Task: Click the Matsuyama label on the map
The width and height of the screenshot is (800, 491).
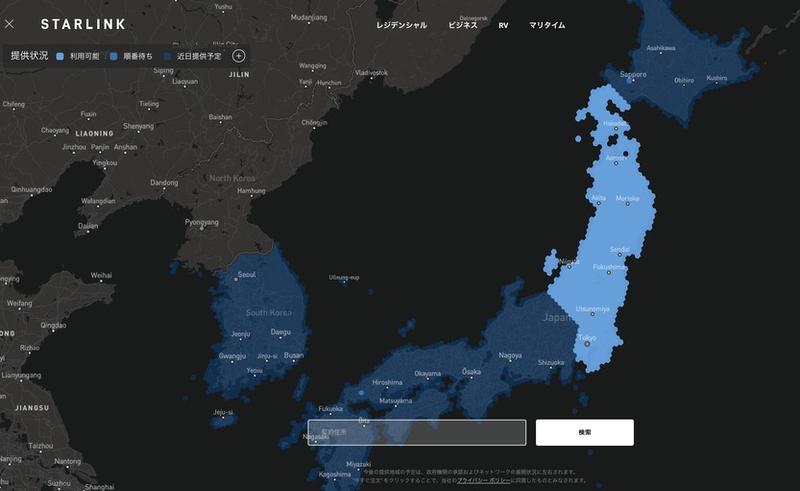Action: coord(395,401)
